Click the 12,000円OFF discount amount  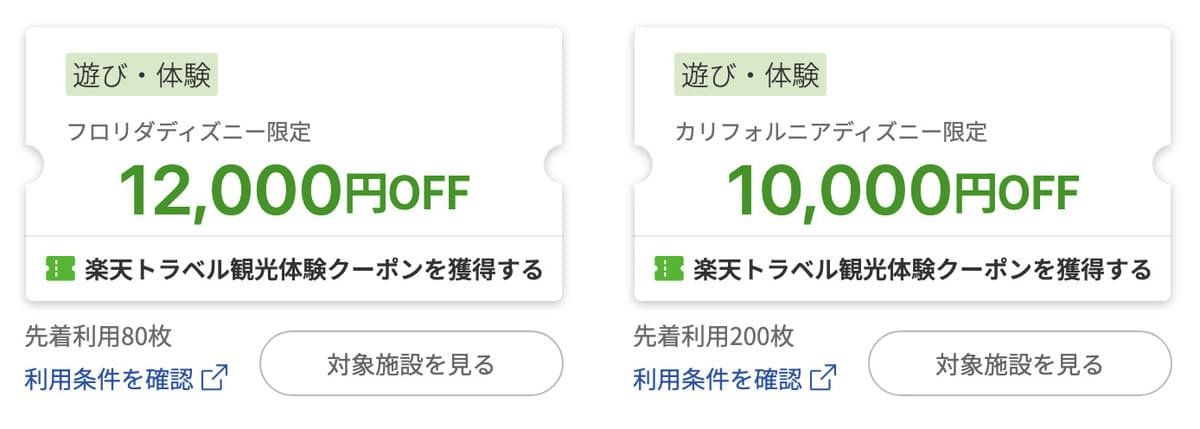point(294,191)
